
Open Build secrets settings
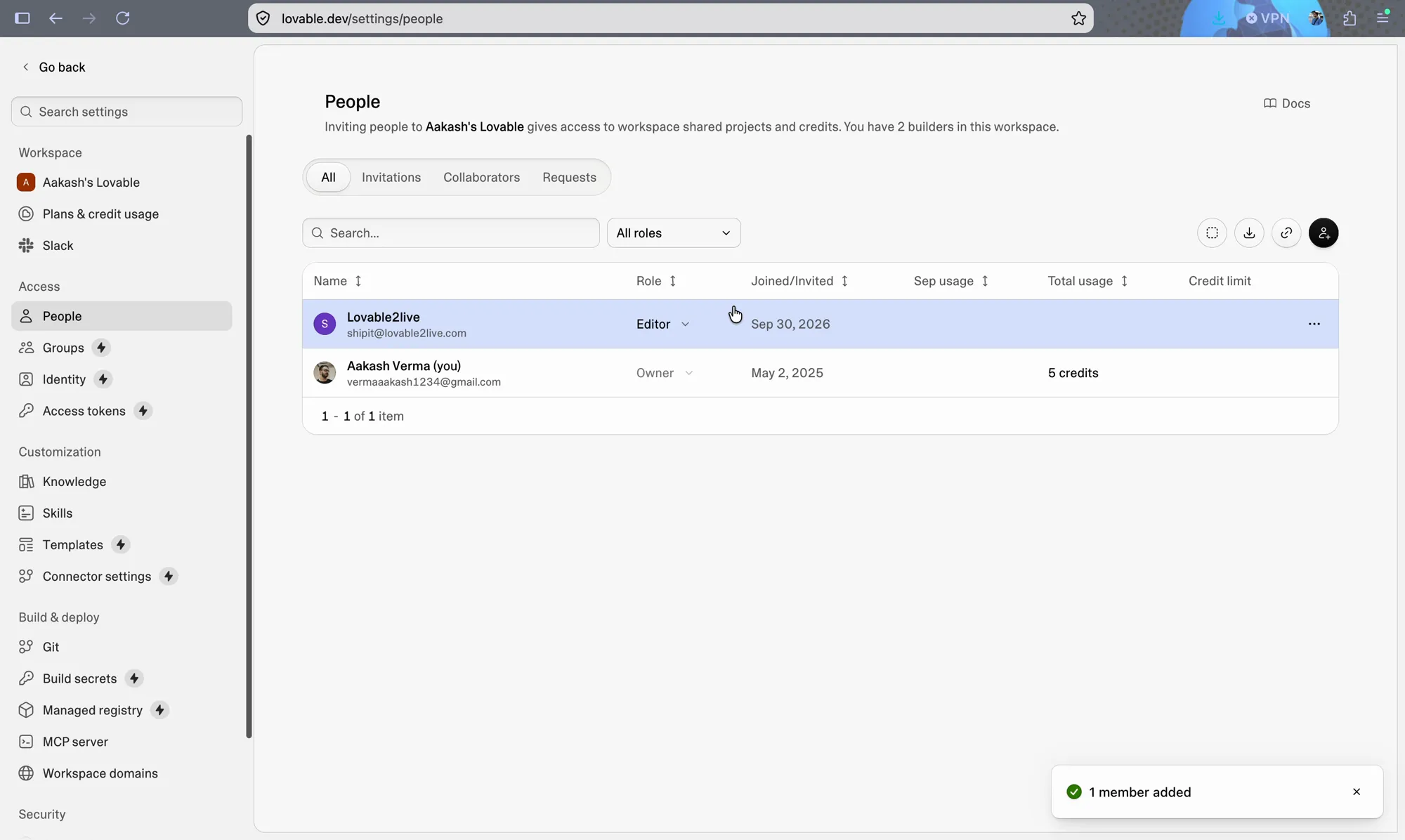point(122,678)
